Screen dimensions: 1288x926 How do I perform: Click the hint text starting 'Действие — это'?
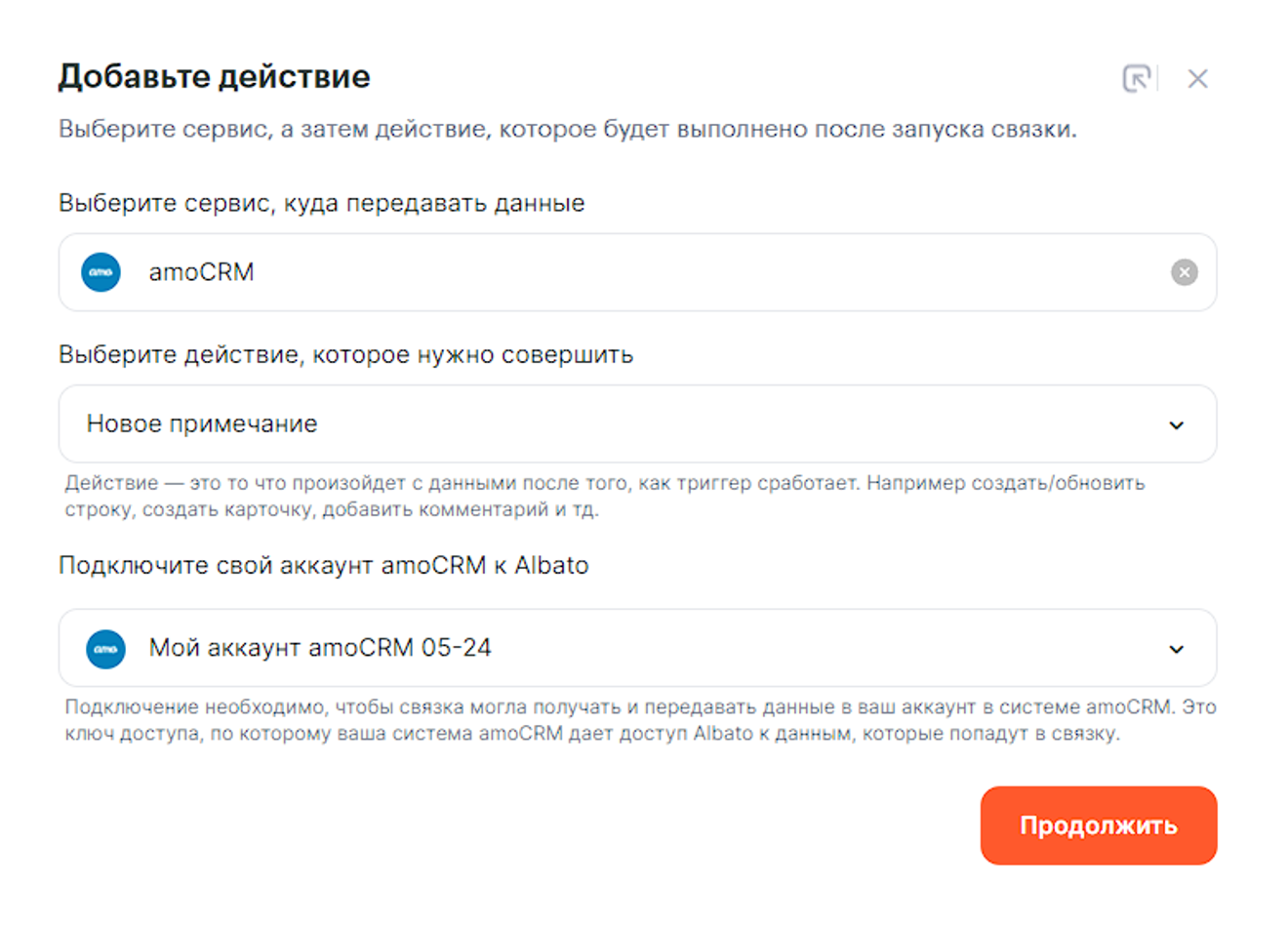[x=604, y=496]
